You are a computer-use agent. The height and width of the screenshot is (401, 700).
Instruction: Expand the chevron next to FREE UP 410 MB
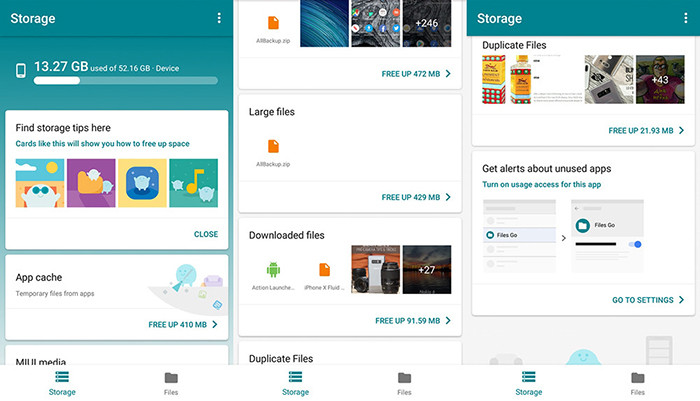214,324
